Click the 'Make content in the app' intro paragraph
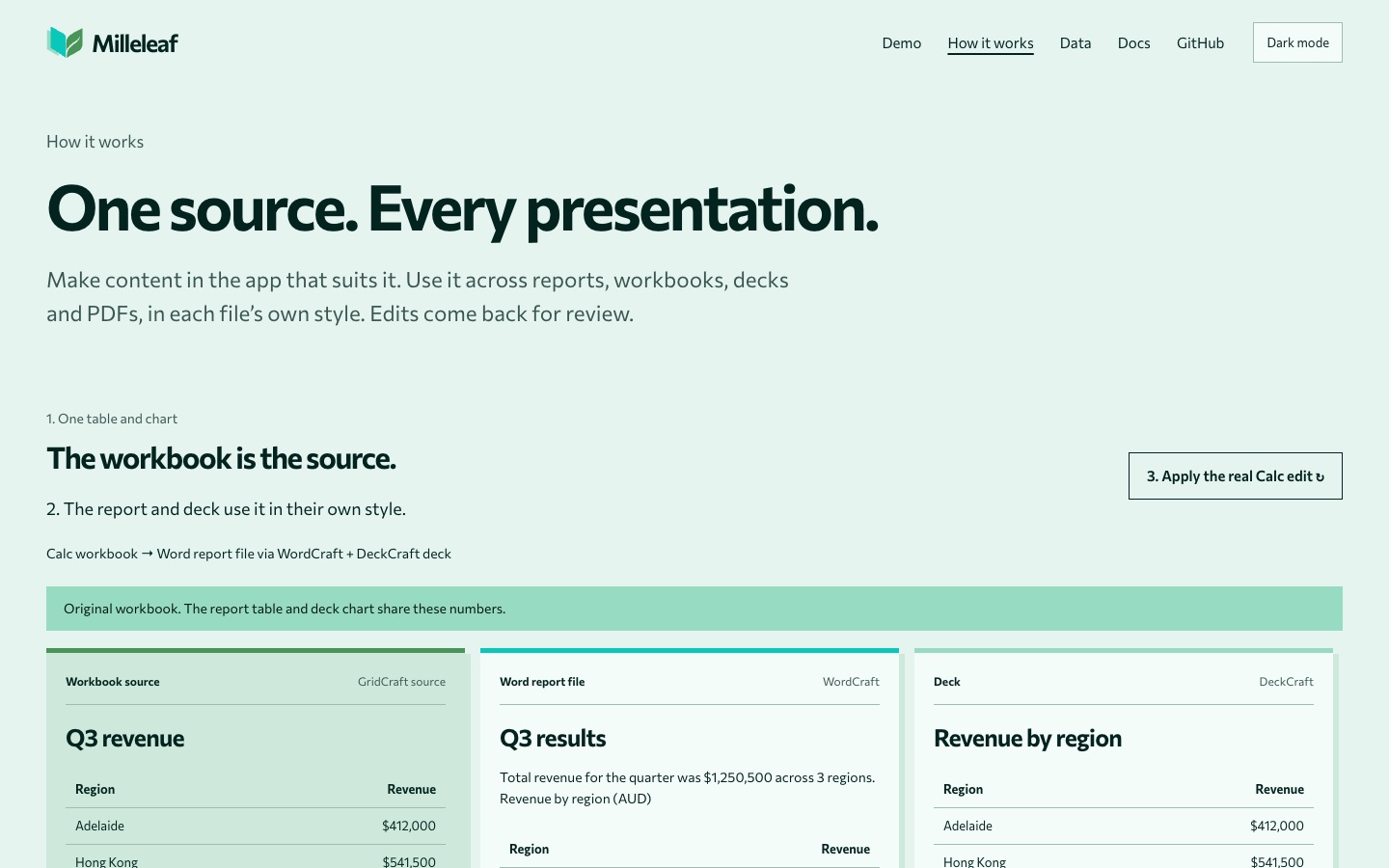 pos(418,297)
